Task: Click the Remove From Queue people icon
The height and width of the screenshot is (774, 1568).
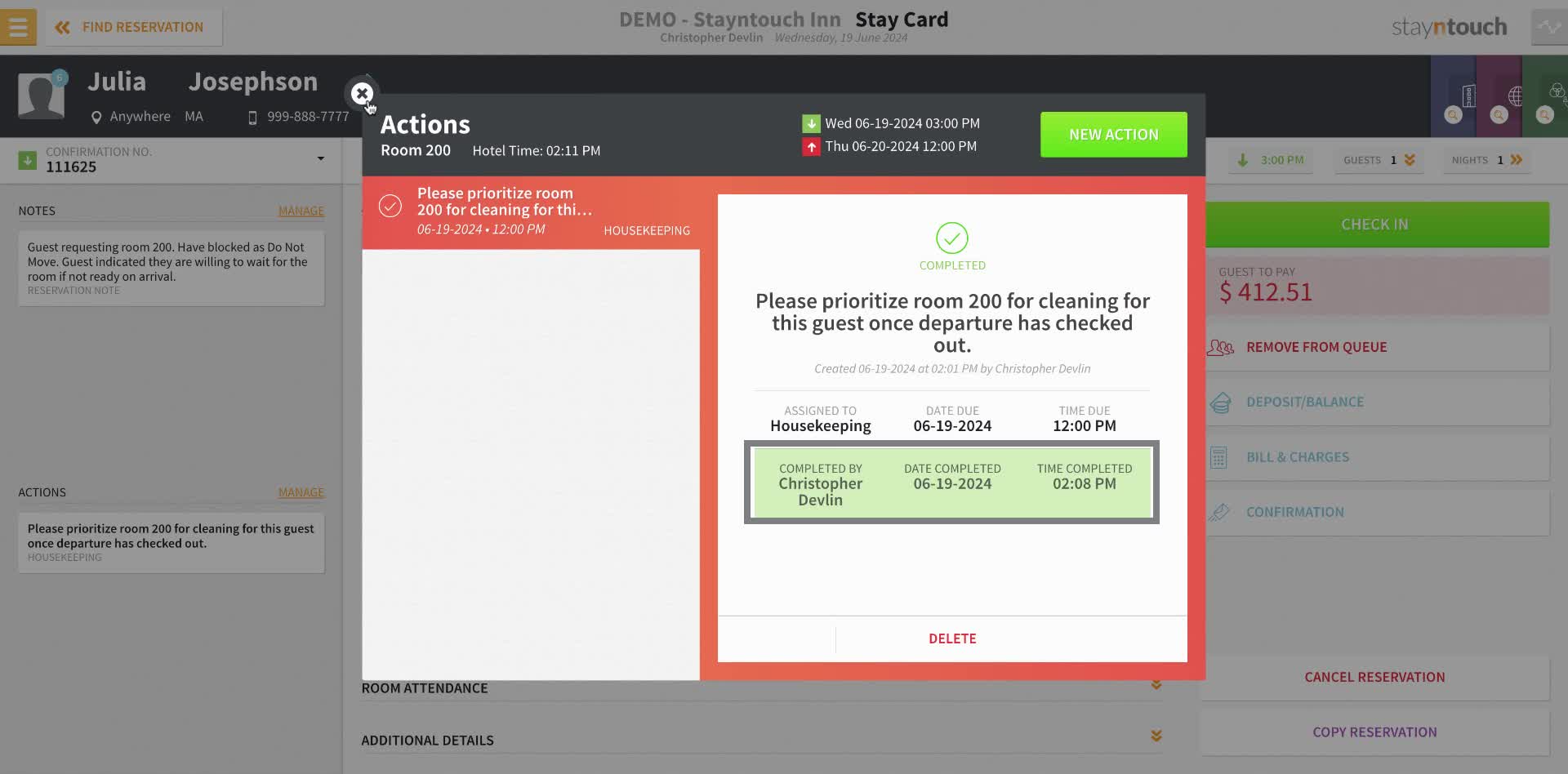Action: point(1220,348)
